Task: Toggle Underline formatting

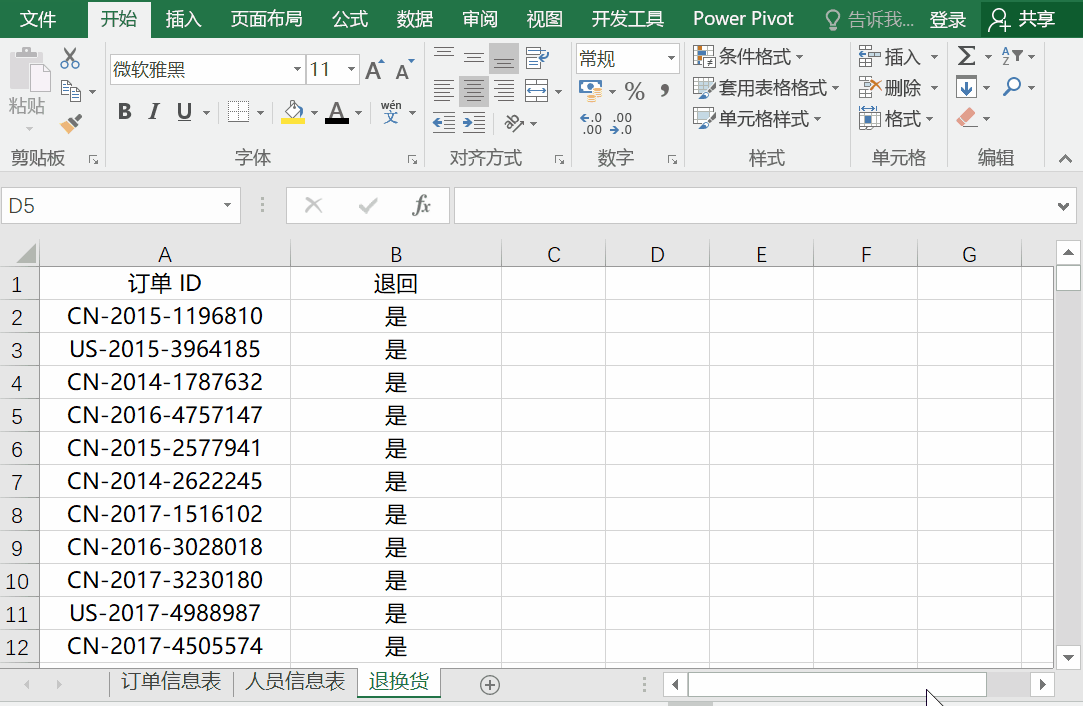Action: (184, 111)
